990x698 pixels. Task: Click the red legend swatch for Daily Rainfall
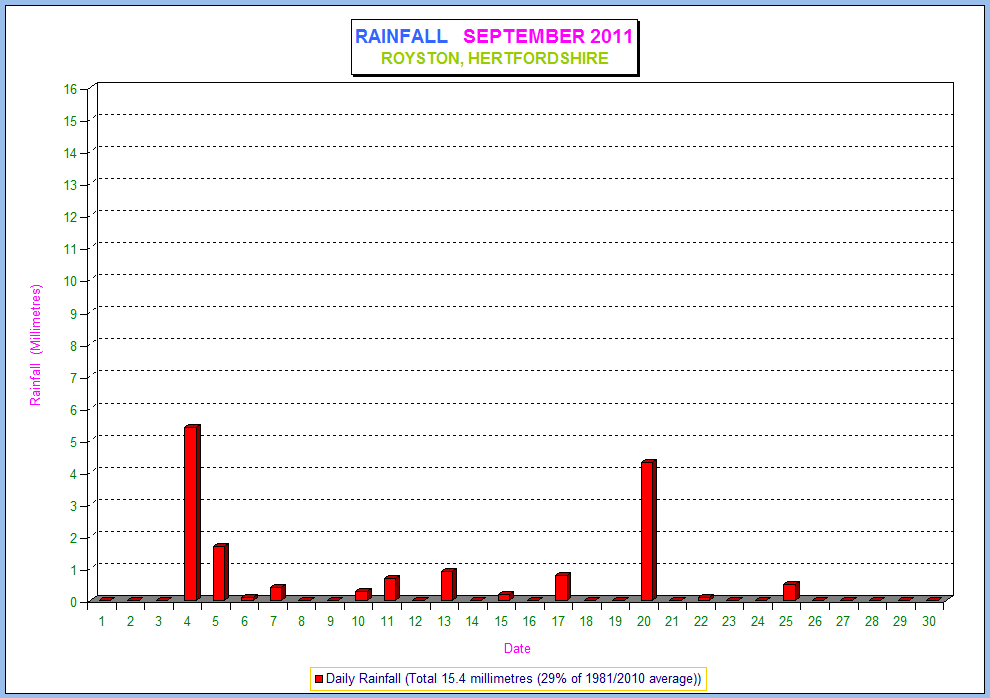(x=319, y=679)
